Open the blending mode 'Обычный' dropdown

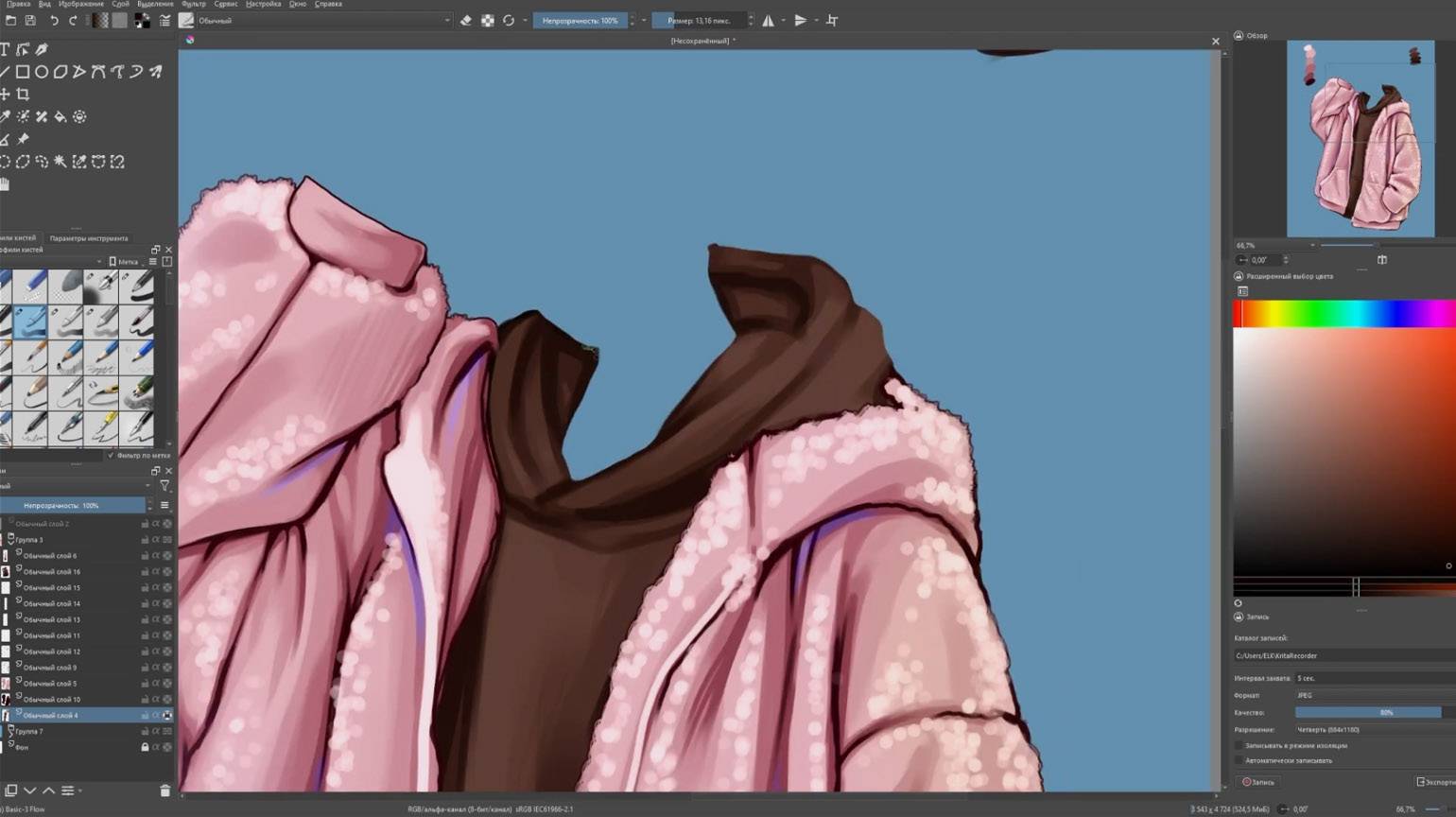pyautogui.click(x=321, y=21)
